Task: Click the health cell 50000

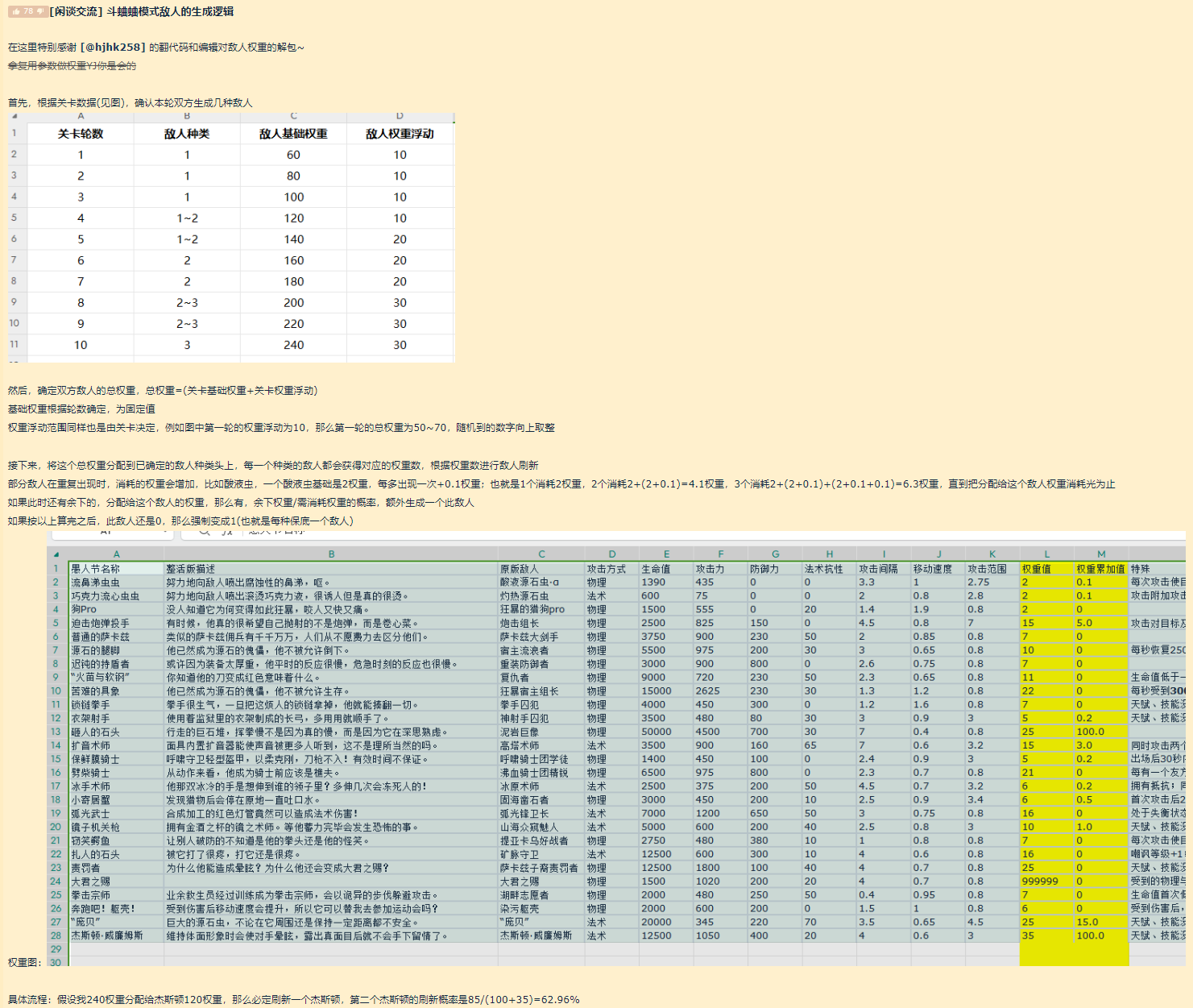Action: click(666, 732)
